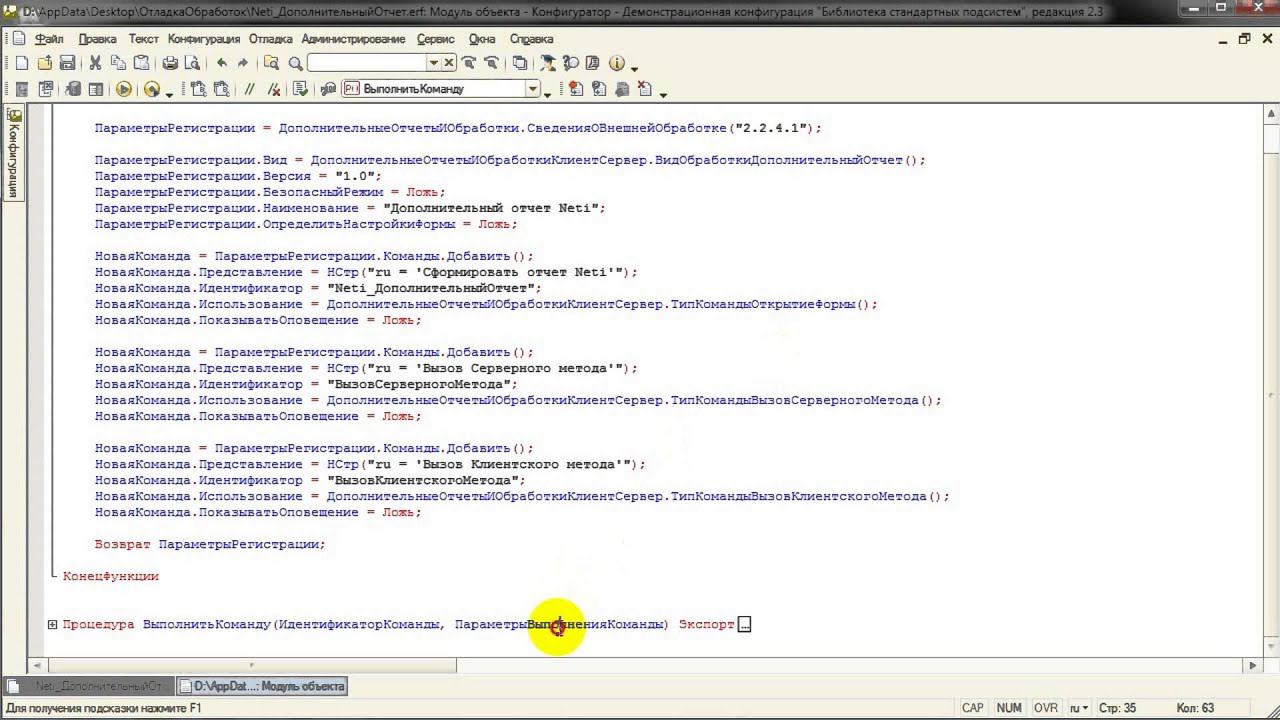Image resolution: width=1280 pixels, height=720 pixels.
Task: Toggle the OVR overwrite indicator
Action: 1046,708
